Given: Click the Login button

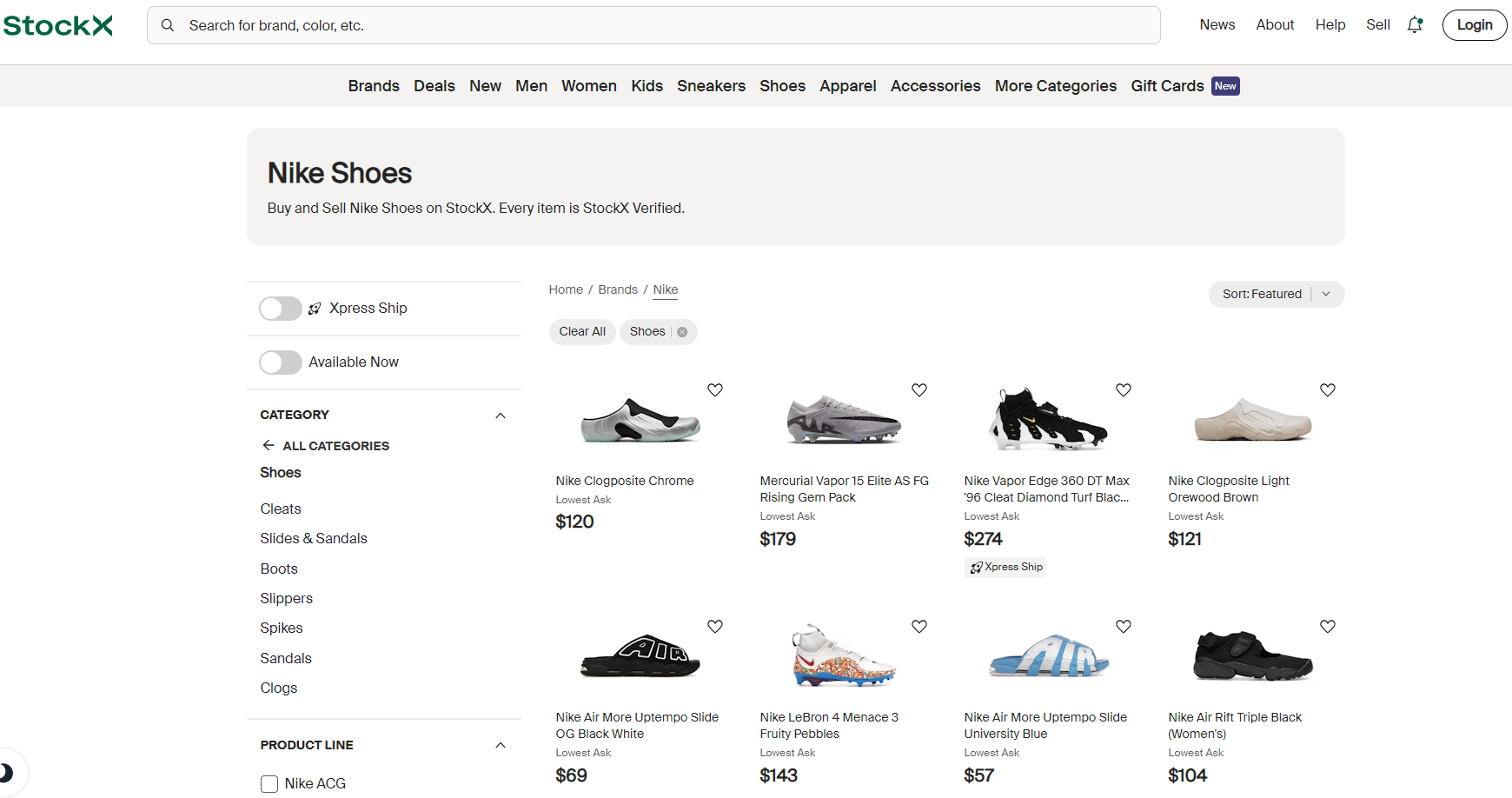Looking at the screenshot, I should point(1474,25).
